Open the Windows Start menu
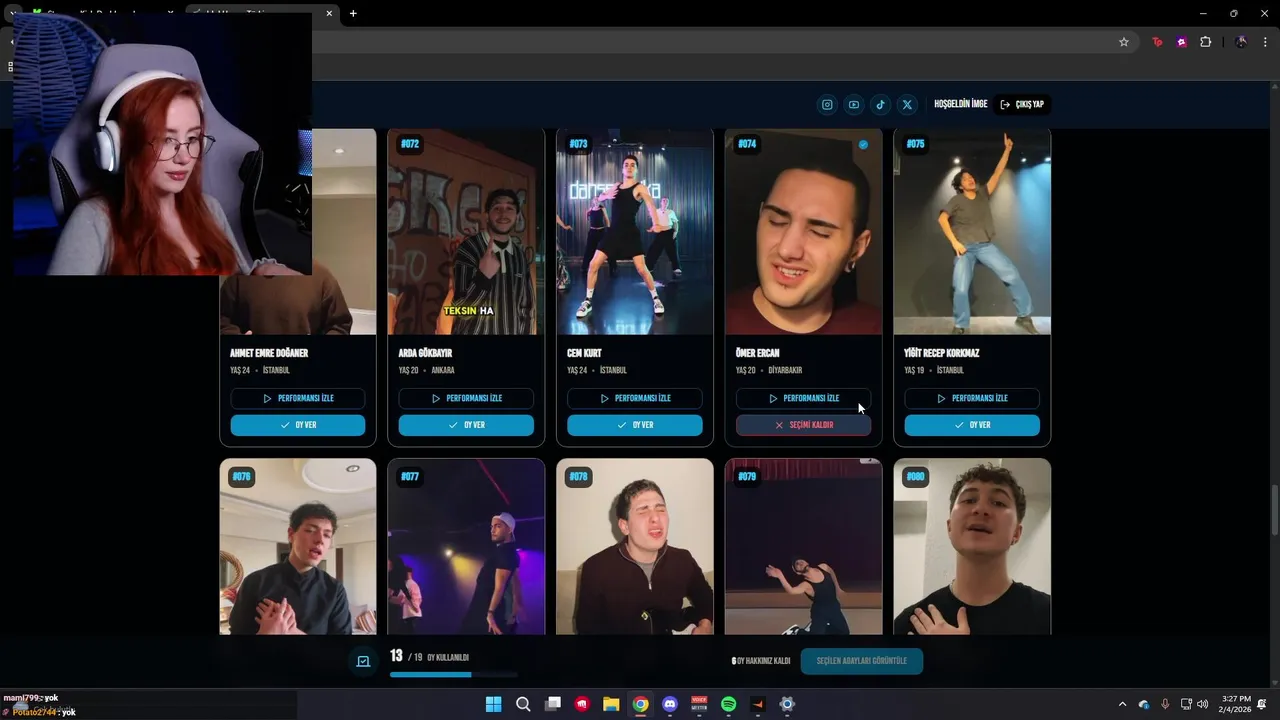The height and width of the screenshot is (720, 1280). [x=493, y=704]
